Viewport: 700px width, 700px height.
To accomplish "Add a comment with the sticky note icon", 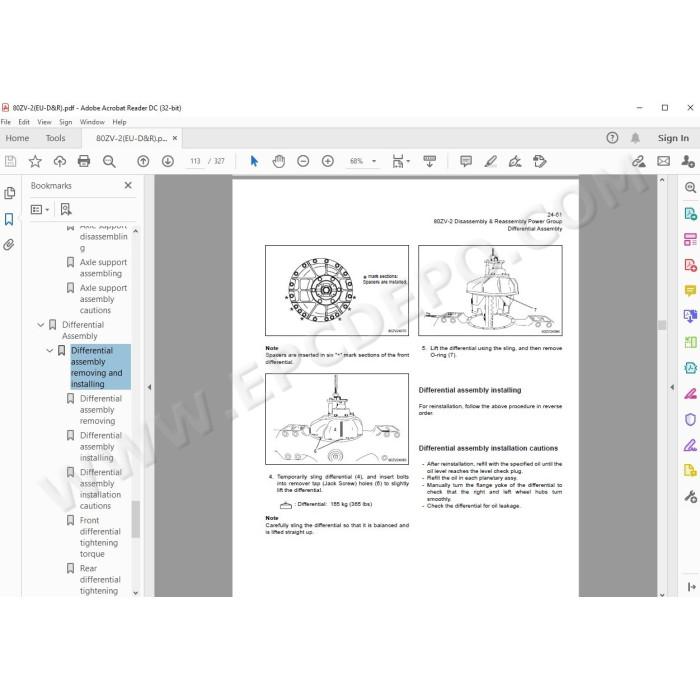I will pyautogui.click(x=466, y=161).
